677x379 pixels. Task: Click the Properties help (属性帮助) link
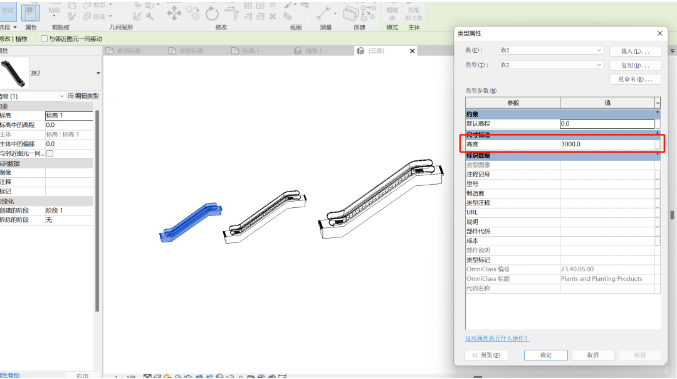coord(9,375)
